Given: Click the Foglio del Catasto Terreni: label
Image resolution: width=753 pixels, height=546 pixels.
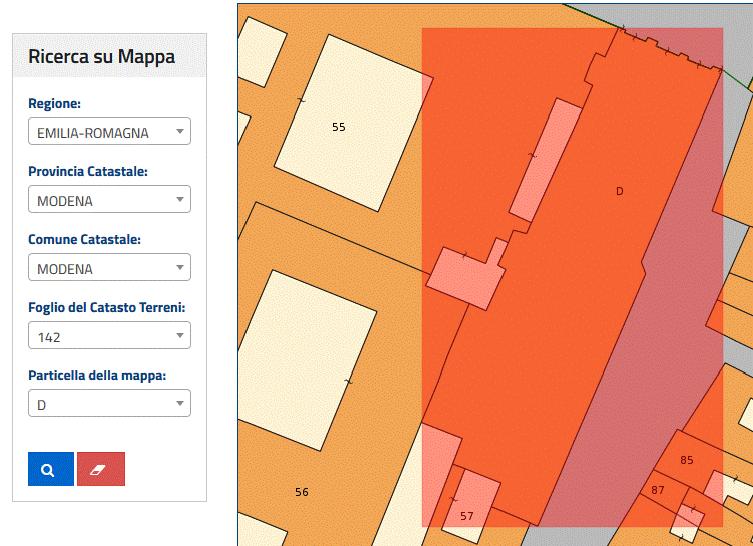Looking at the screenshot, I should (x=107, y=307).
